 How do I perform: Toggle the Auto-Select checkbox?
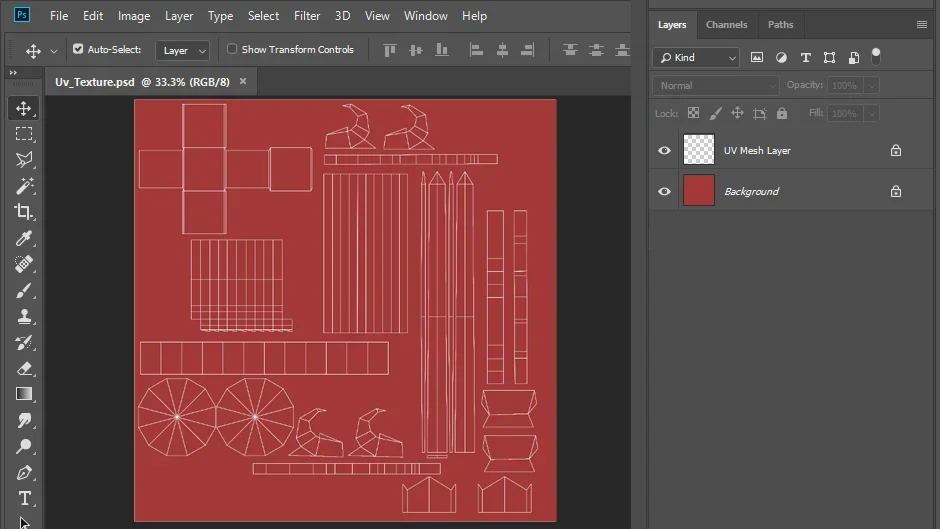pos(78,49)
